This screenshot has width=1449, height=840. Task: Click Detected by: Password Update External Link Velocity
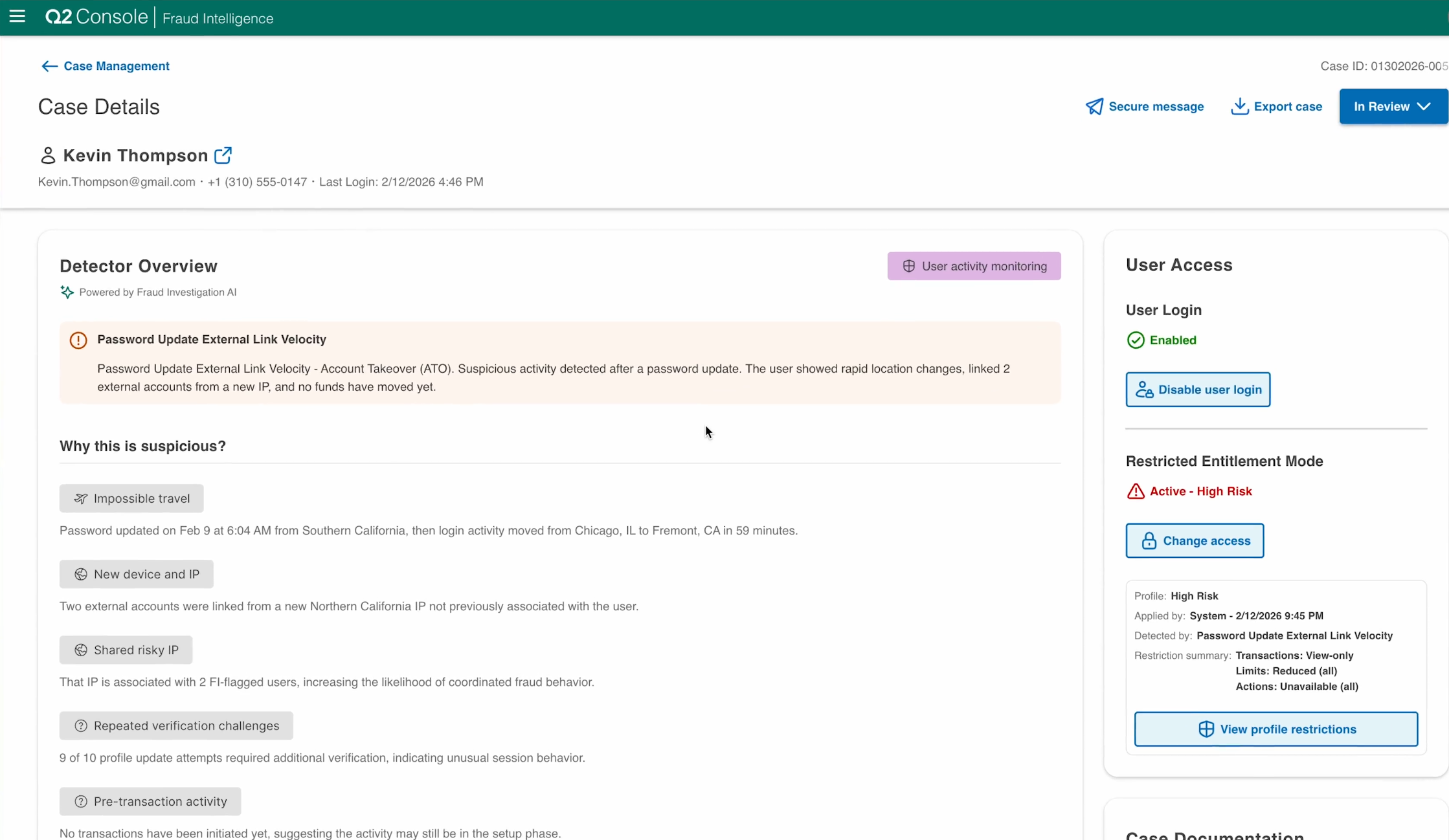coord(1263,636)
